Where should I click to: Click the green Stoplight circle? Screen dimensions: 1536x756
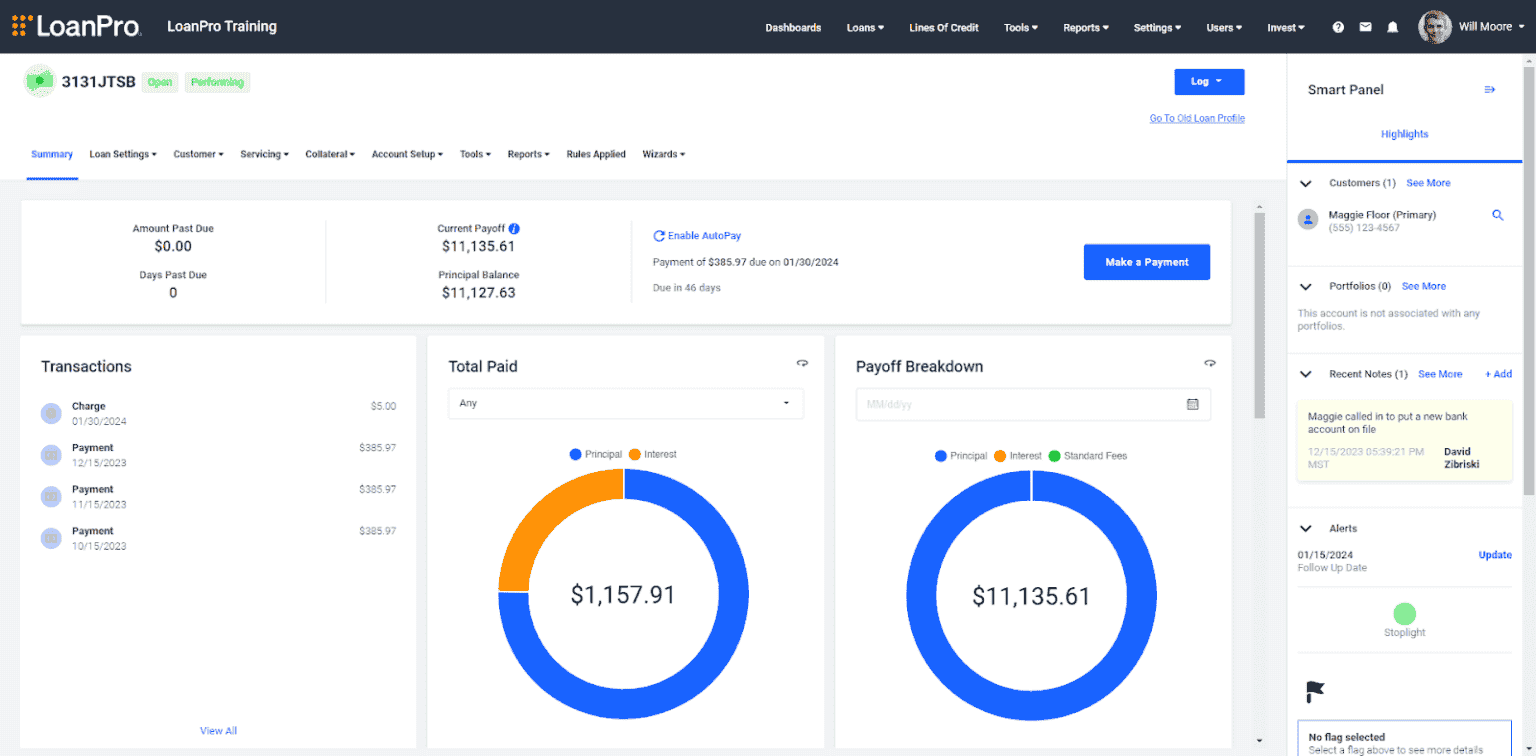click(1405, 614)
